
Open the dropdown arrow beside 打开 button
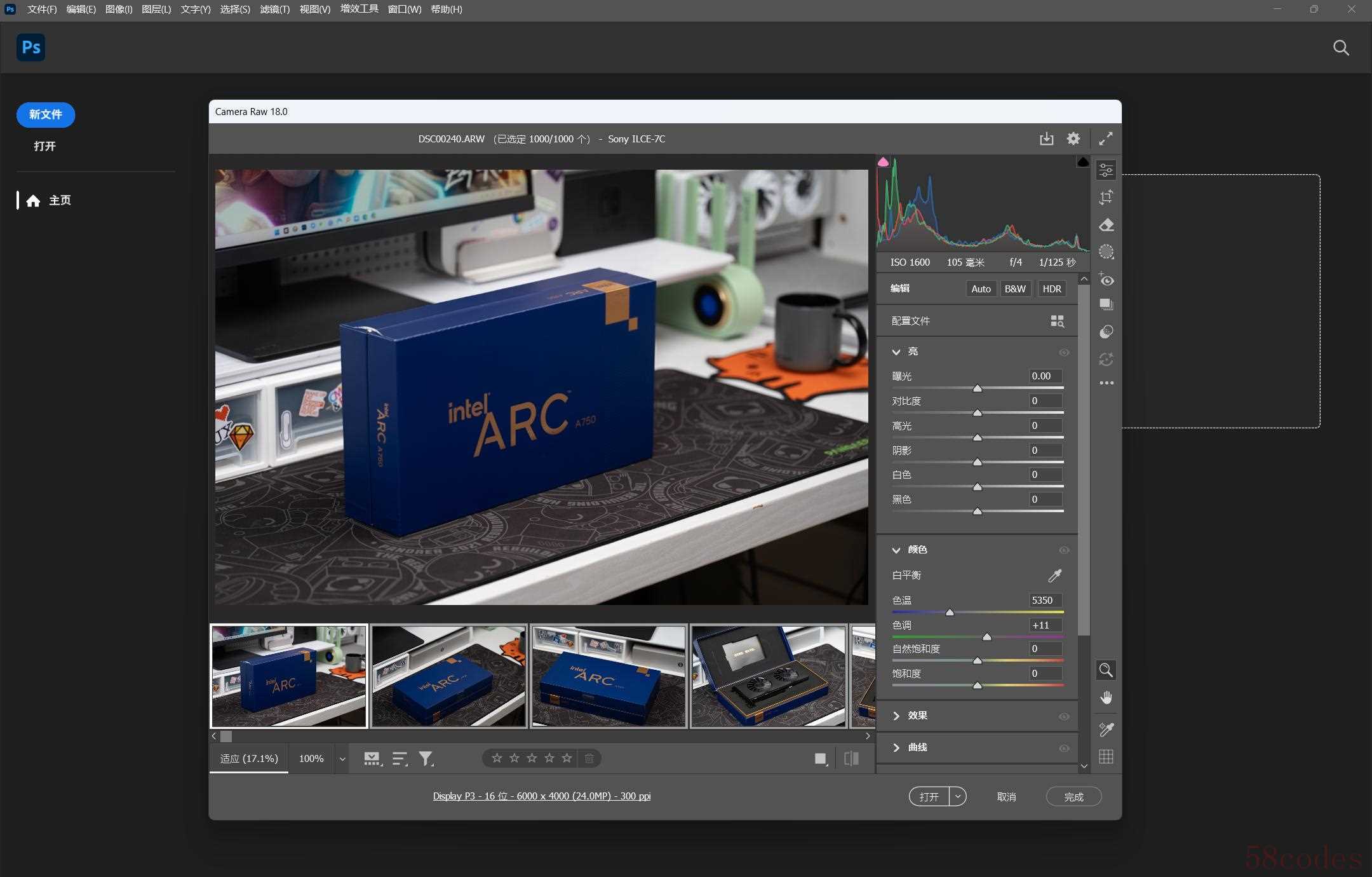click(958, 796)
